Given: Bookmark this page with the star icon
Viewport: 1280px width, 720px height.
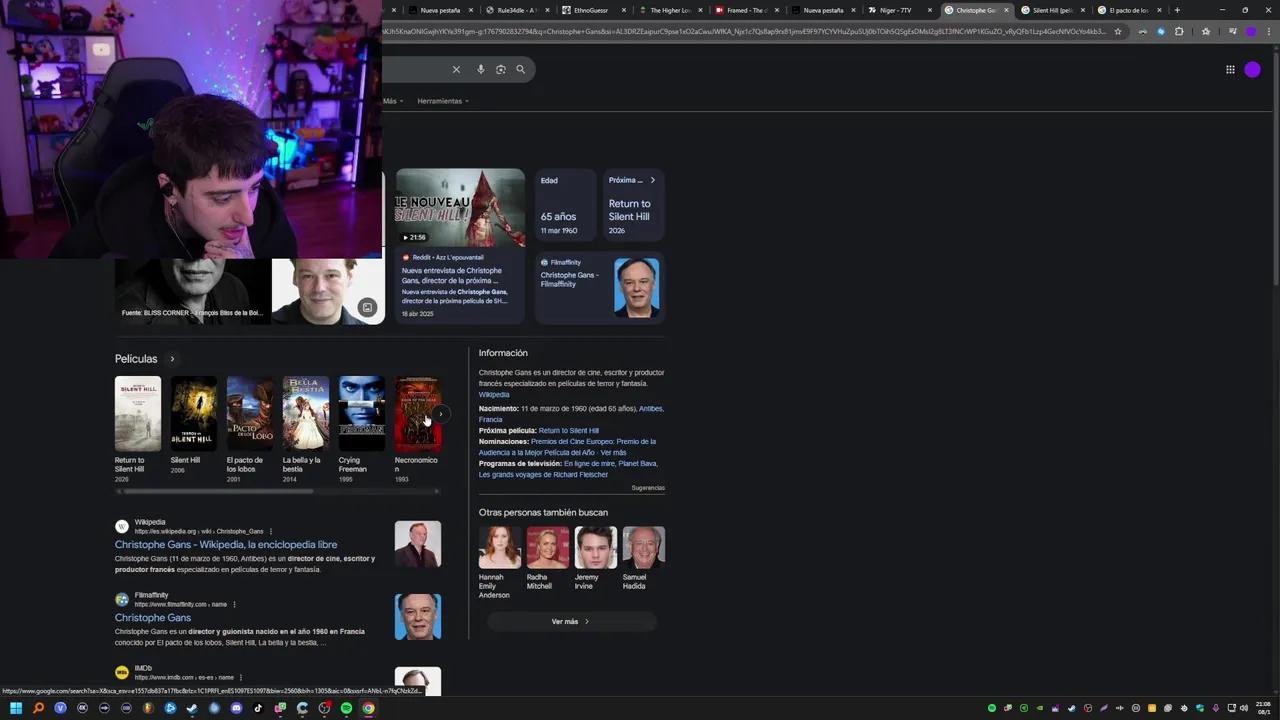Looking at the screenshot, I should coord(1118,31).
